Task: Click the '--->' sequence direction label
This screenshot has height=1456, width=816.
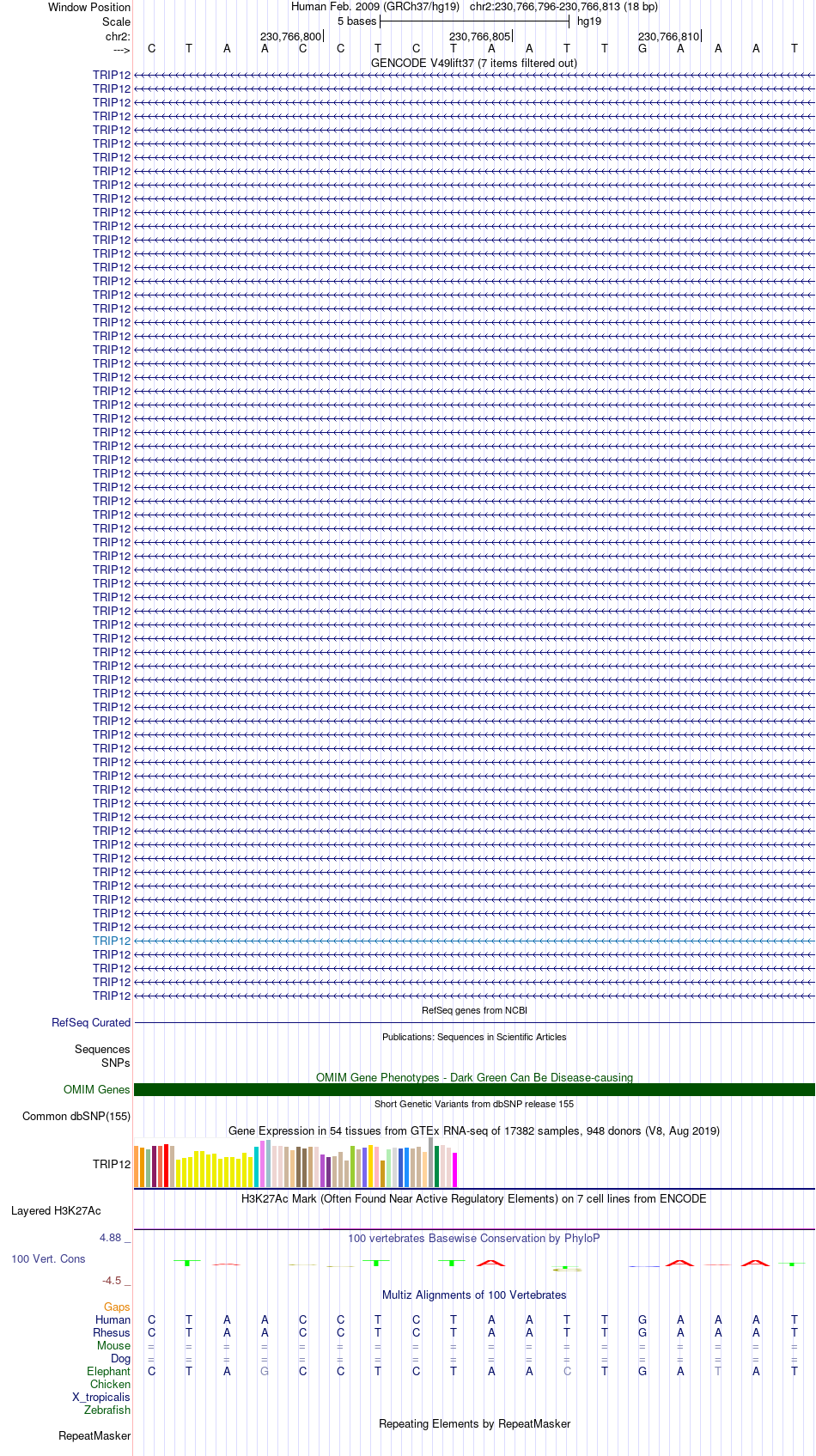Action: tap(121, 50)
